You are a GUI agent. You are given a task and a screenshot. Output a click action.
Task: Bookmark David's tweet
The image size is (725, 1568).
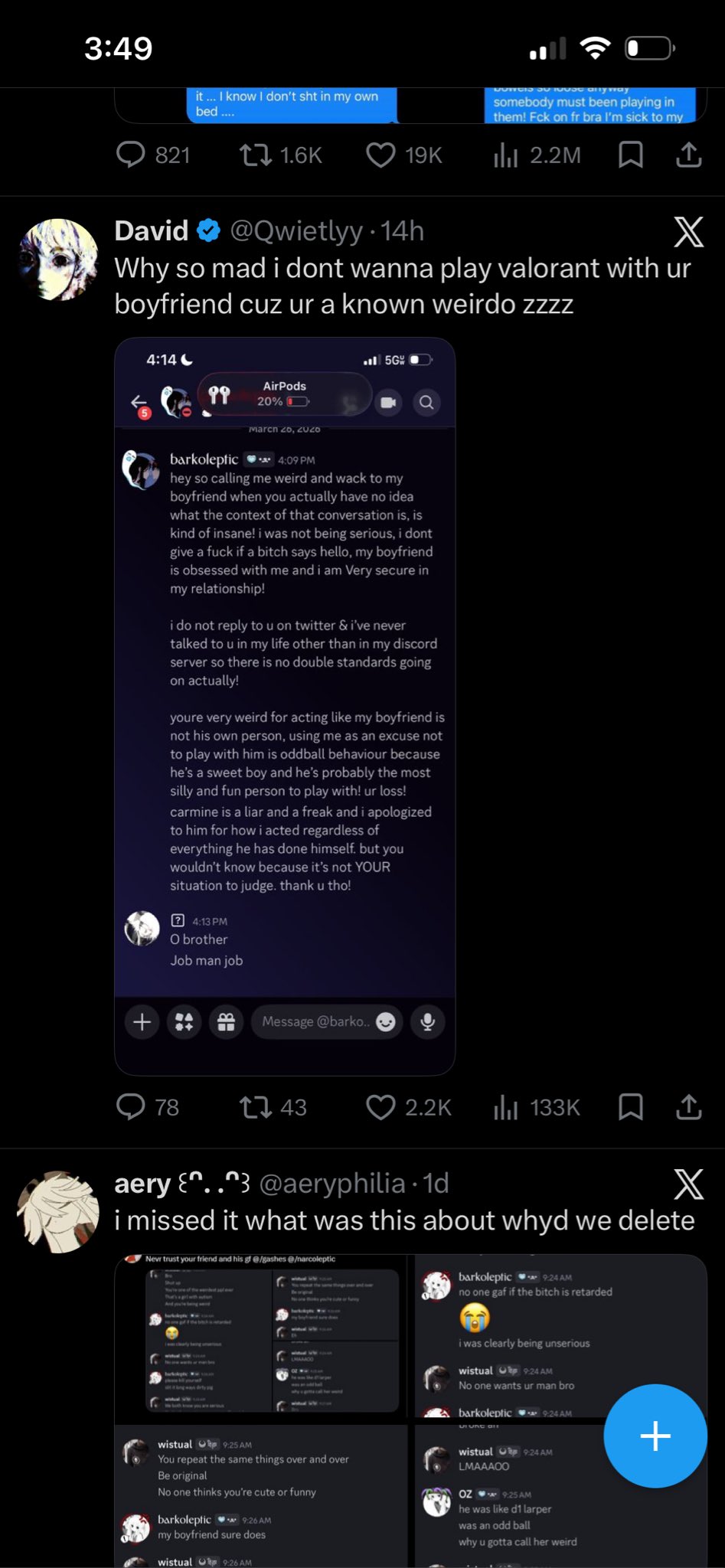tap(630, 1107)
